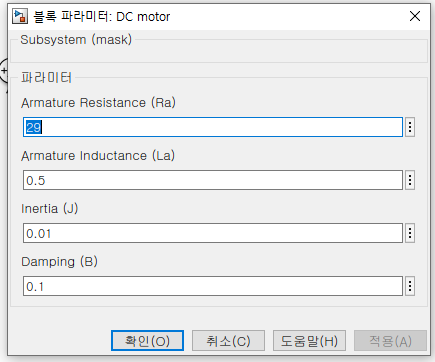Focus the Inertia (J) field with 0.01
435x362 pixels.
pos(213,233)
